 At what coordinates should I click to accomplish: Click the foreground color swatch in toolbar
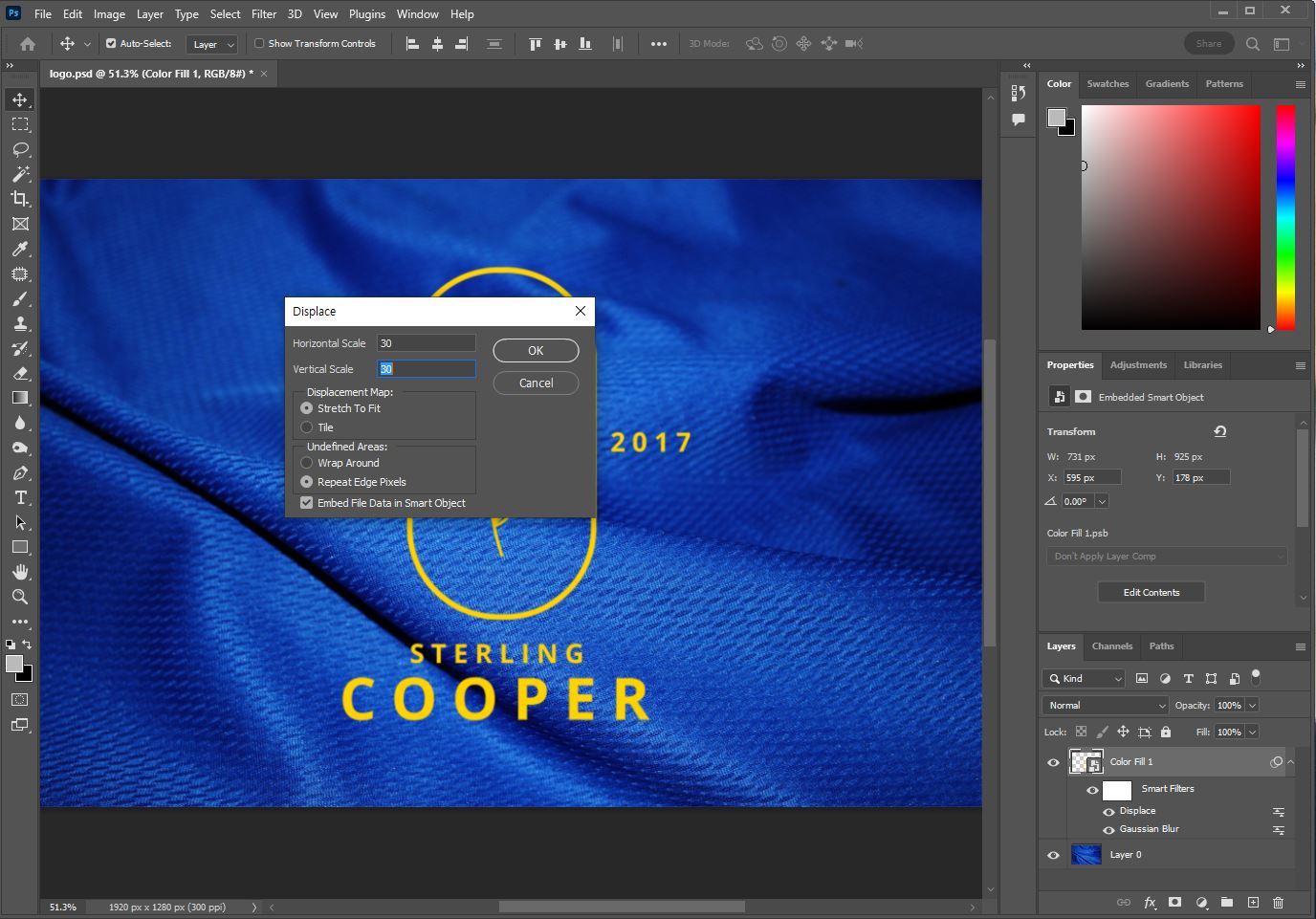pos(14,665)
